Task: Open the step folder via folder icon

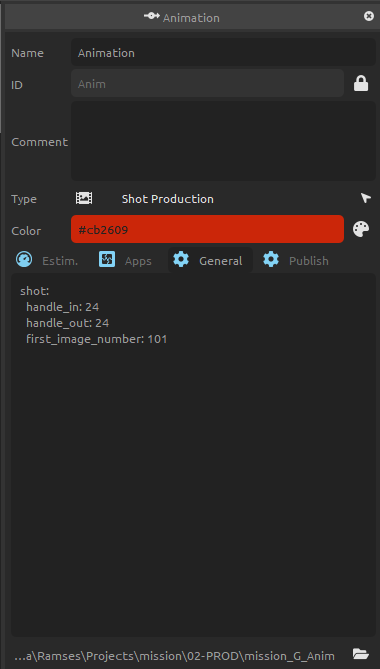Action: pos(361,654)
